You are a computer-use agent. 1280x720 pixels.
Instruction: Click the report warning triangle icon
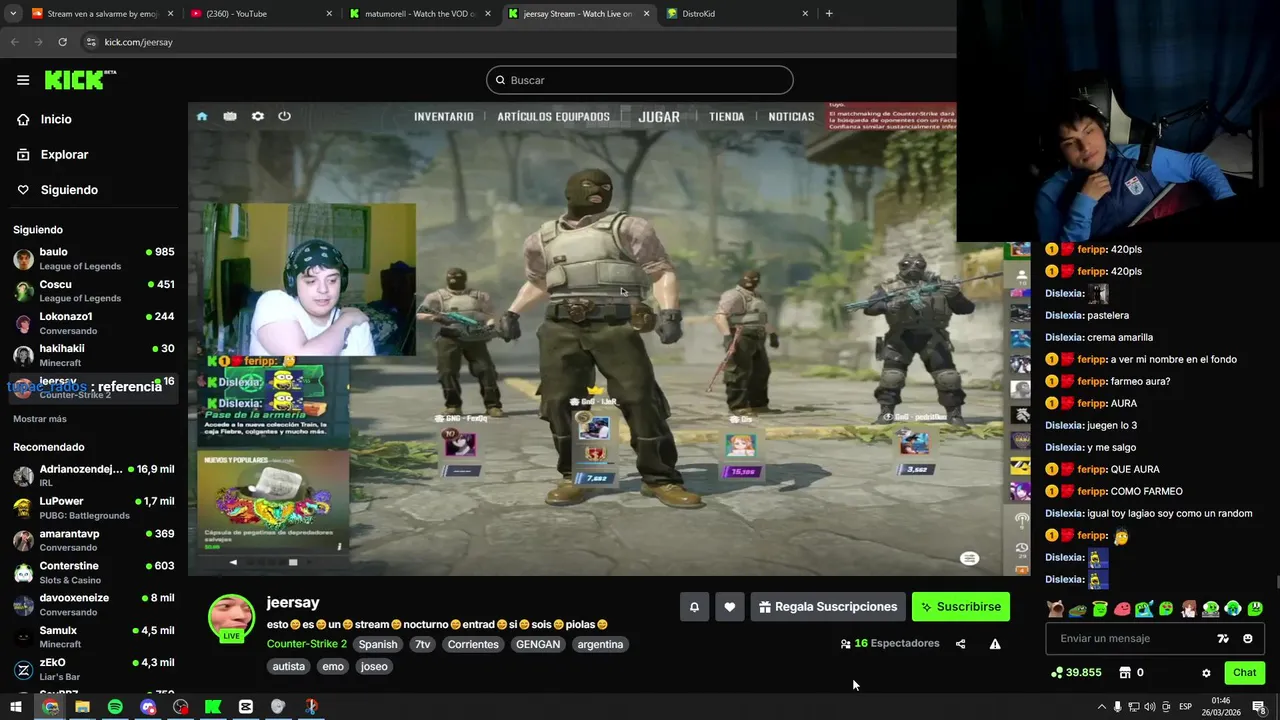click(x=995, y=644)
